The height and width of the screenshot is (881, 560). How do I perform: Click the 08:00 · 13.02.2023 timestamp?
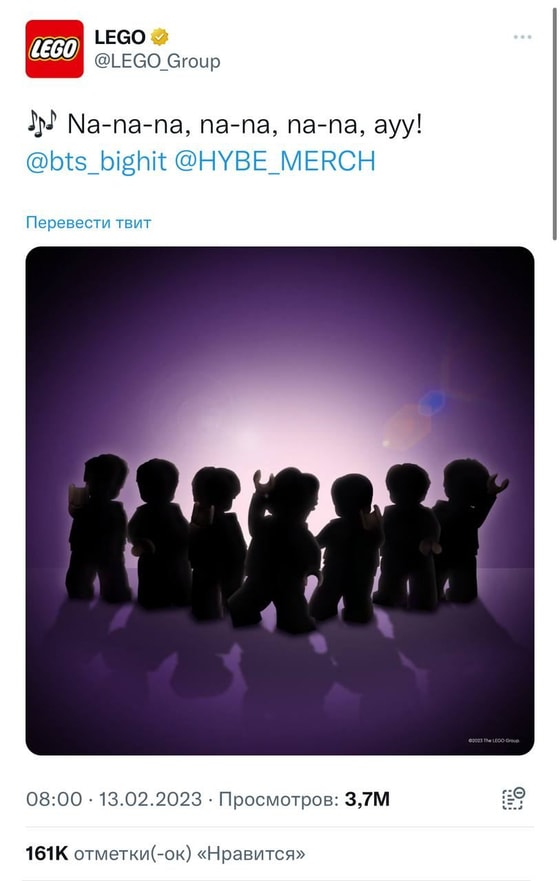[113, 799]
